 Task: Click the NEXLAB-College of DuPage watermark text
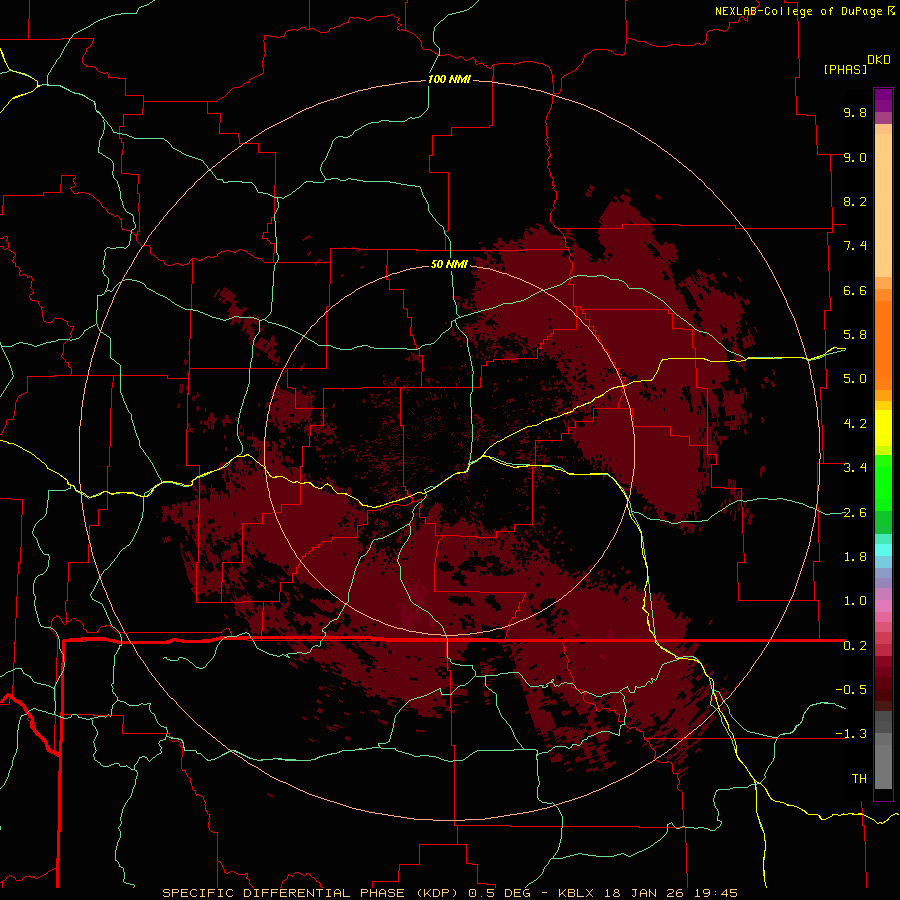click(x=798, y=11)
